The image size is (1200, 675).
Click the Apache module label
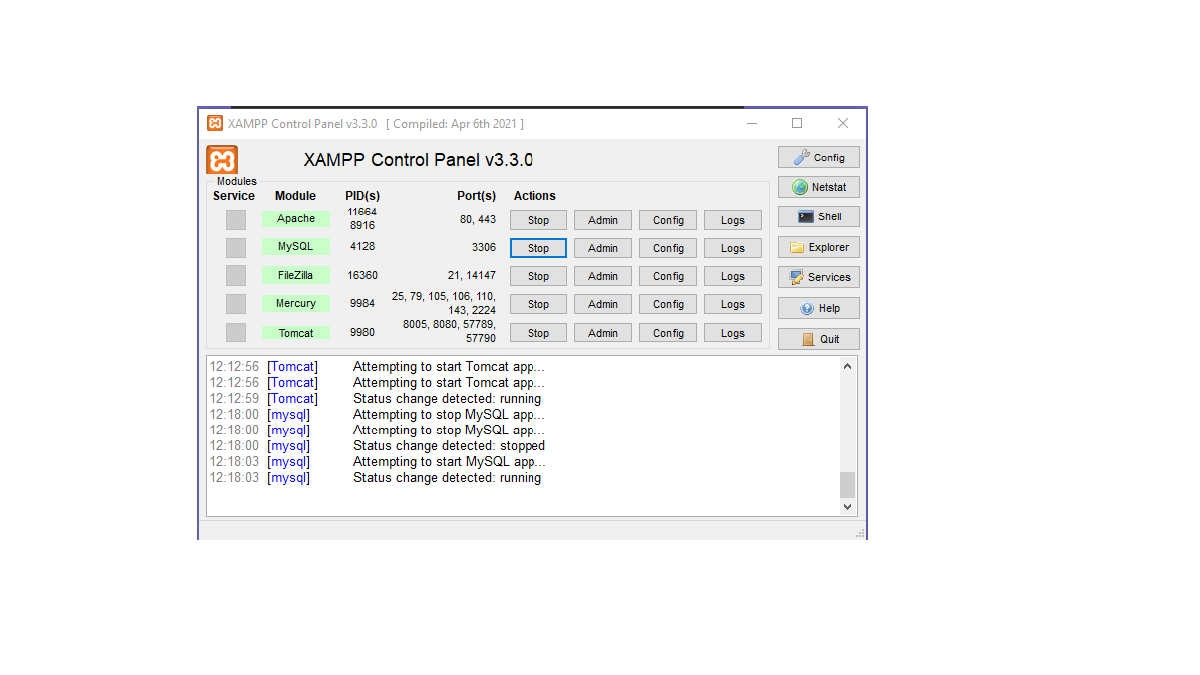[x=296, y=218]
